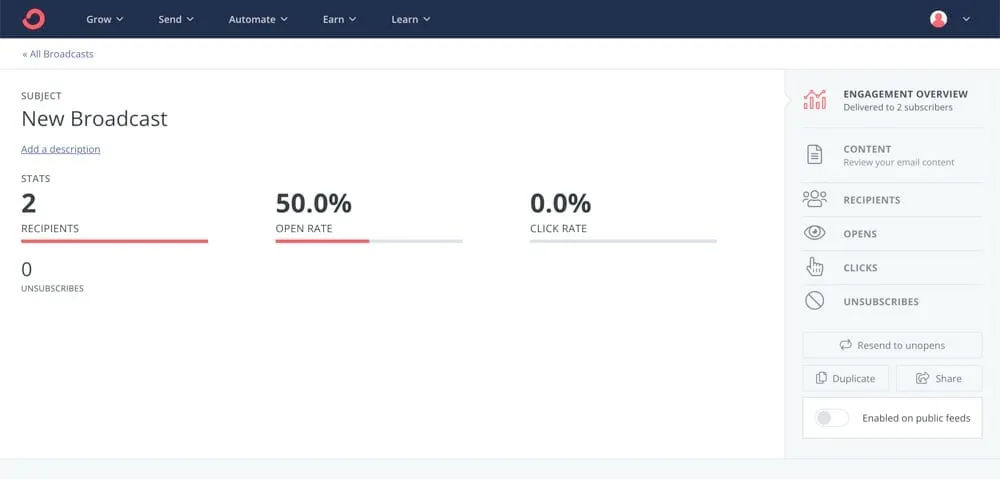Open the Send dropdown menu
This screenshot has width=1000, height=479.
pyautogui.click(x=176, y=19)
